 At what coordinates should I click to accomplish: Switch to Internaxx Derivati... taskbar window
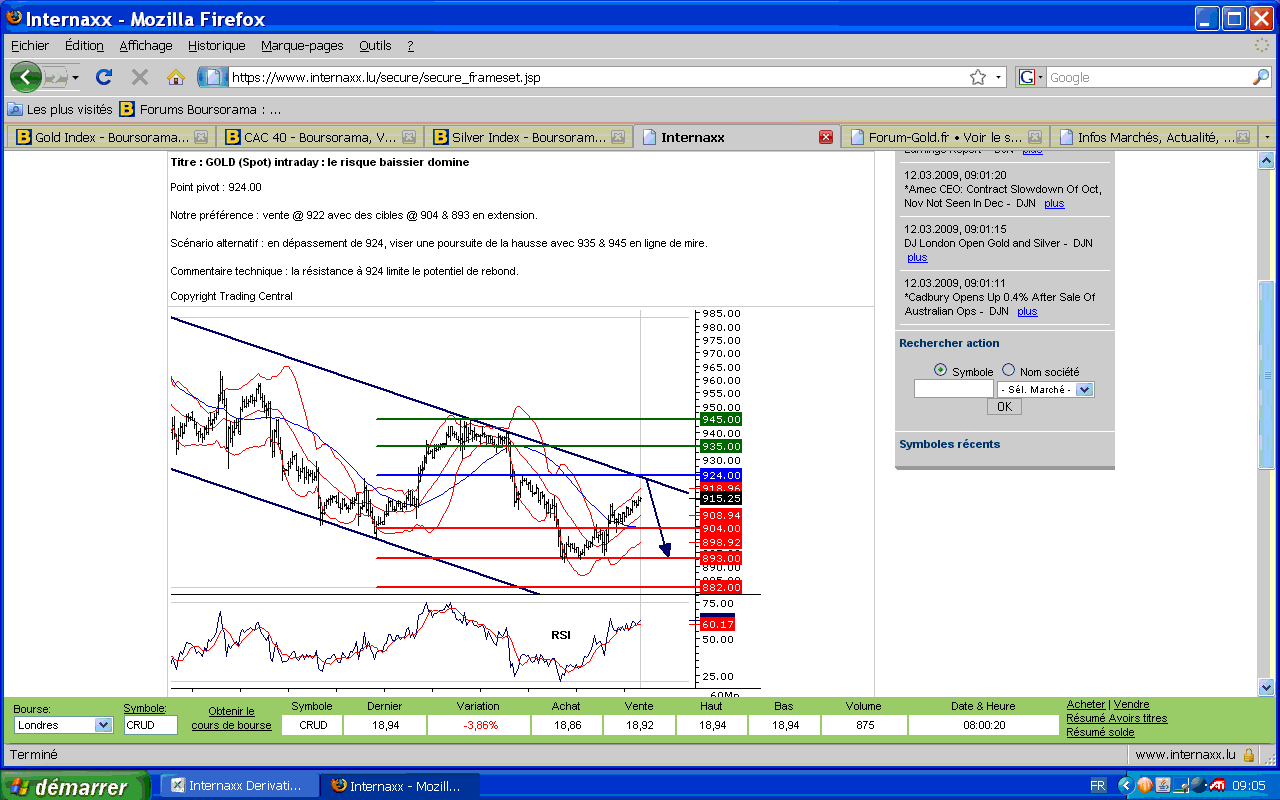237,786
